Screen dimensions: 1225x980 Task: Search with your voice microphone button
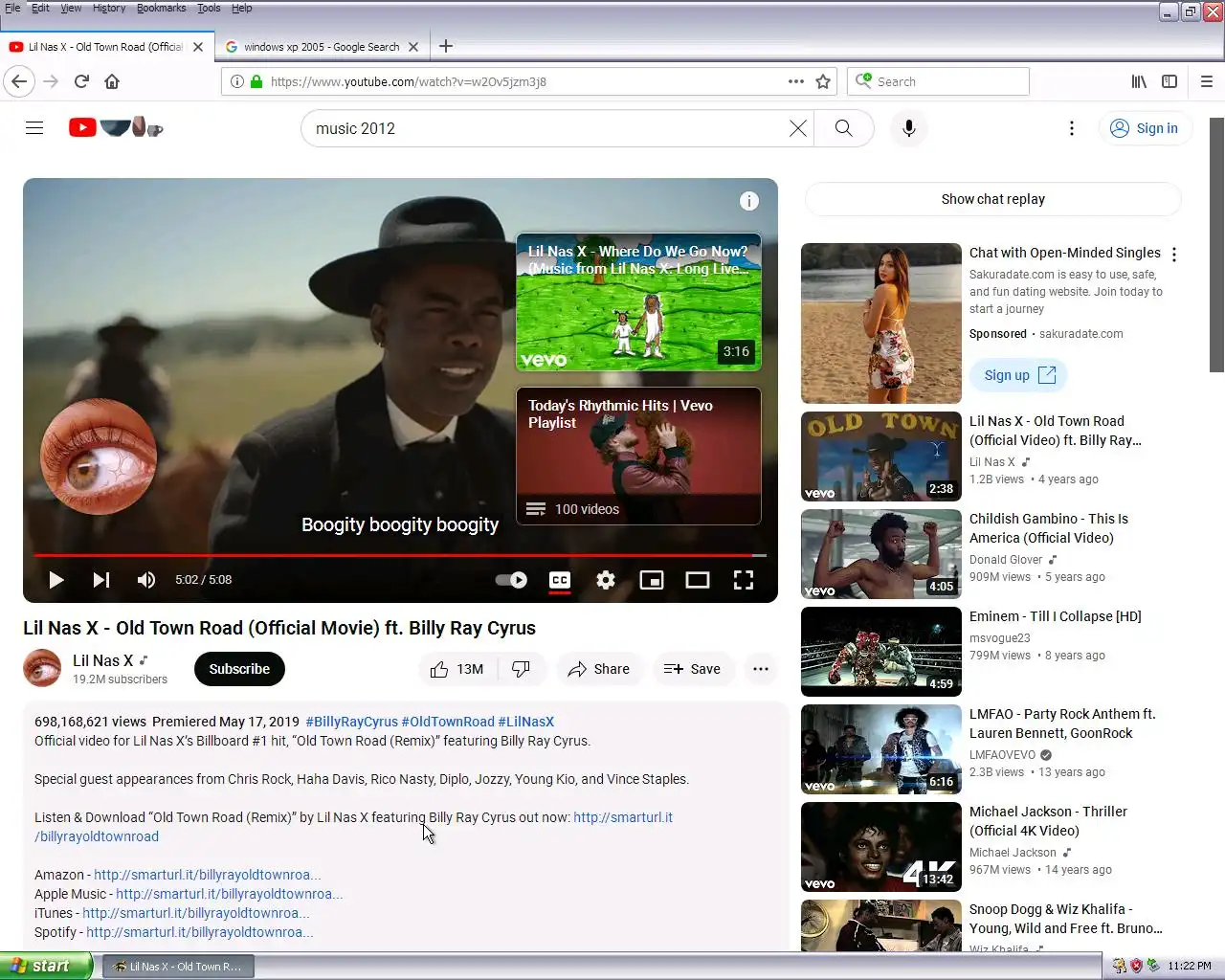pos(909,128)
